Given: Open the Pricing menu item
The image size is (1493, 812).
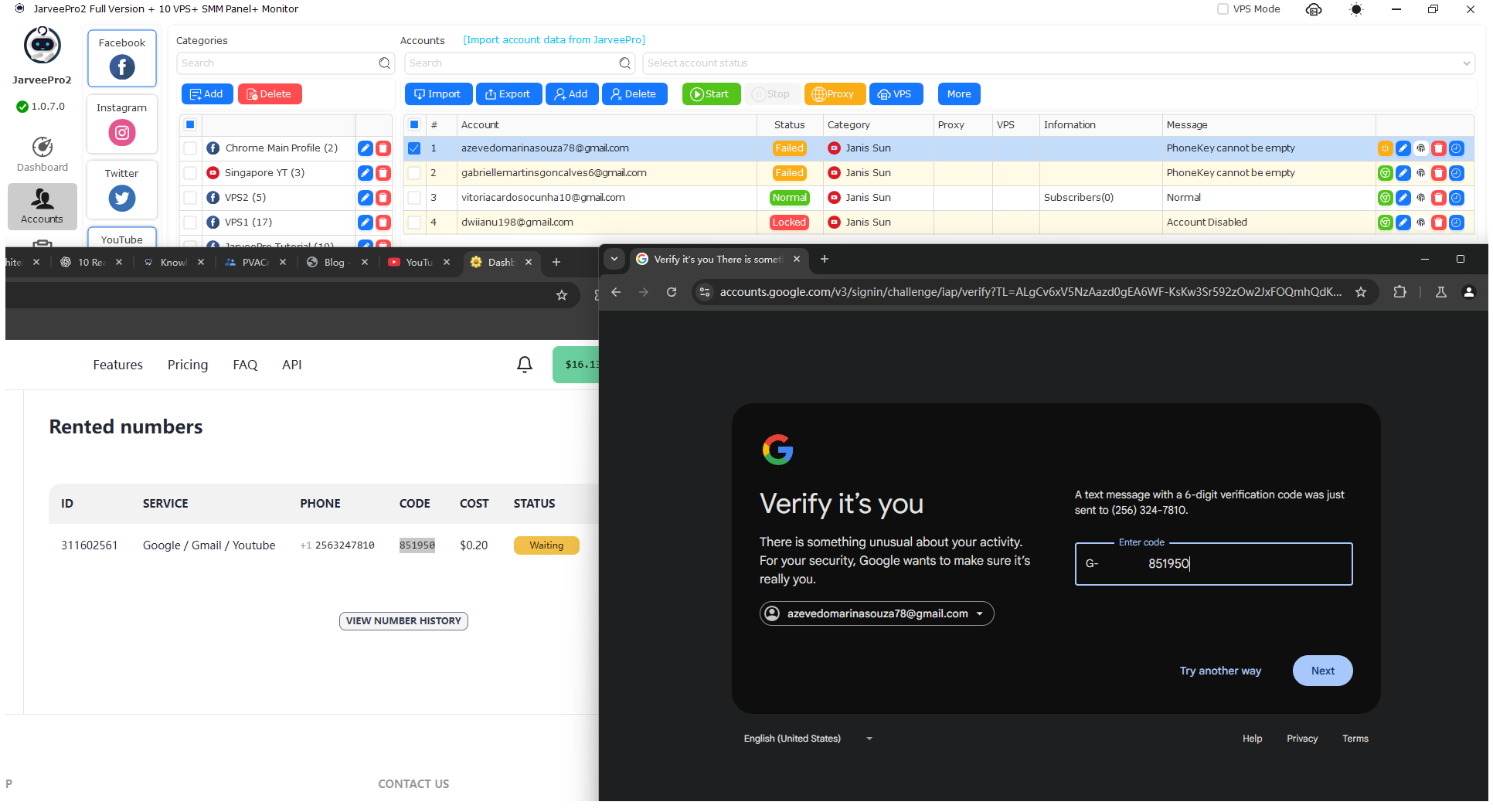Looking at the screenshot, I should (x=188, y=365).
